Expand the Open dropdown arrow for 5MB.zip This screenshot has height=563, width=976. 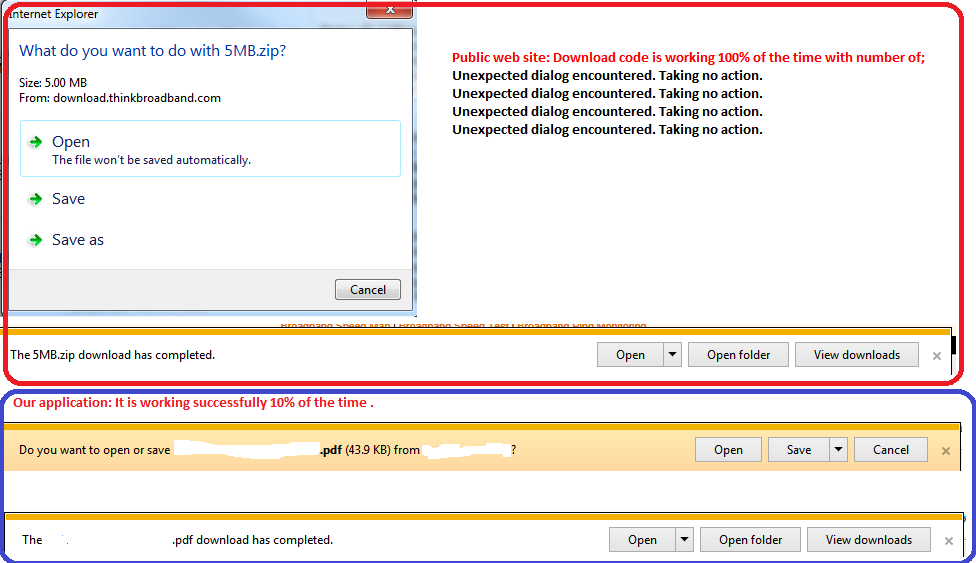pyautogui.click(x=672, y=354)
